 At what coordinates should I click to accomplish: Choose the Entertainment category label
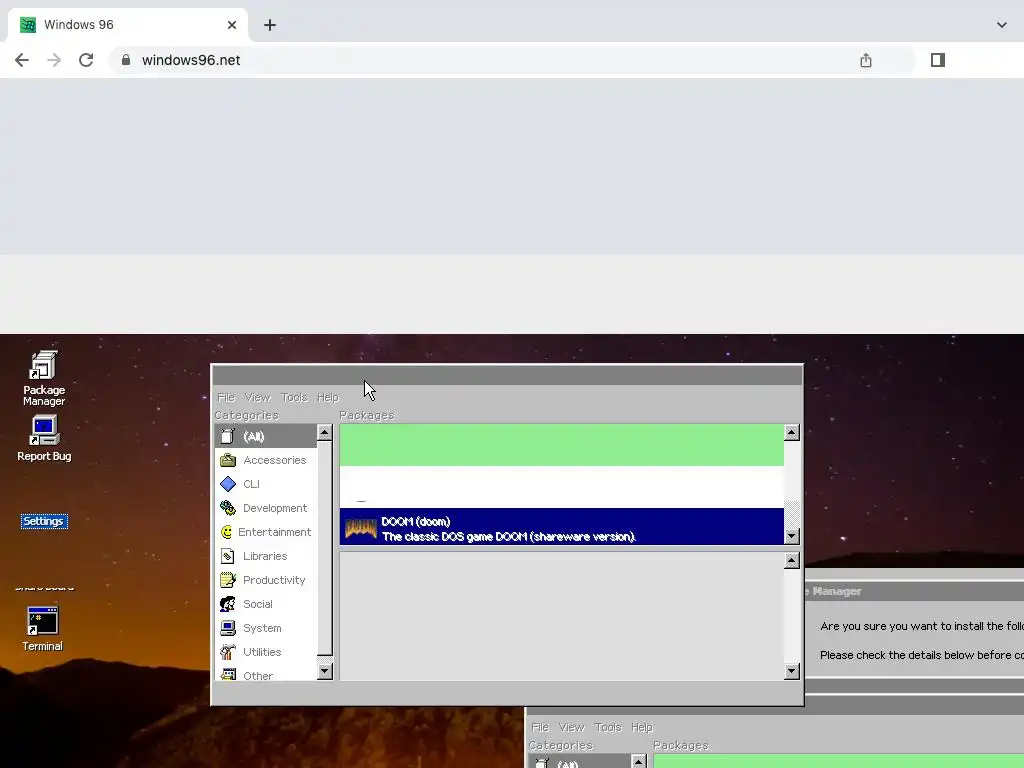tap(274, 532)
